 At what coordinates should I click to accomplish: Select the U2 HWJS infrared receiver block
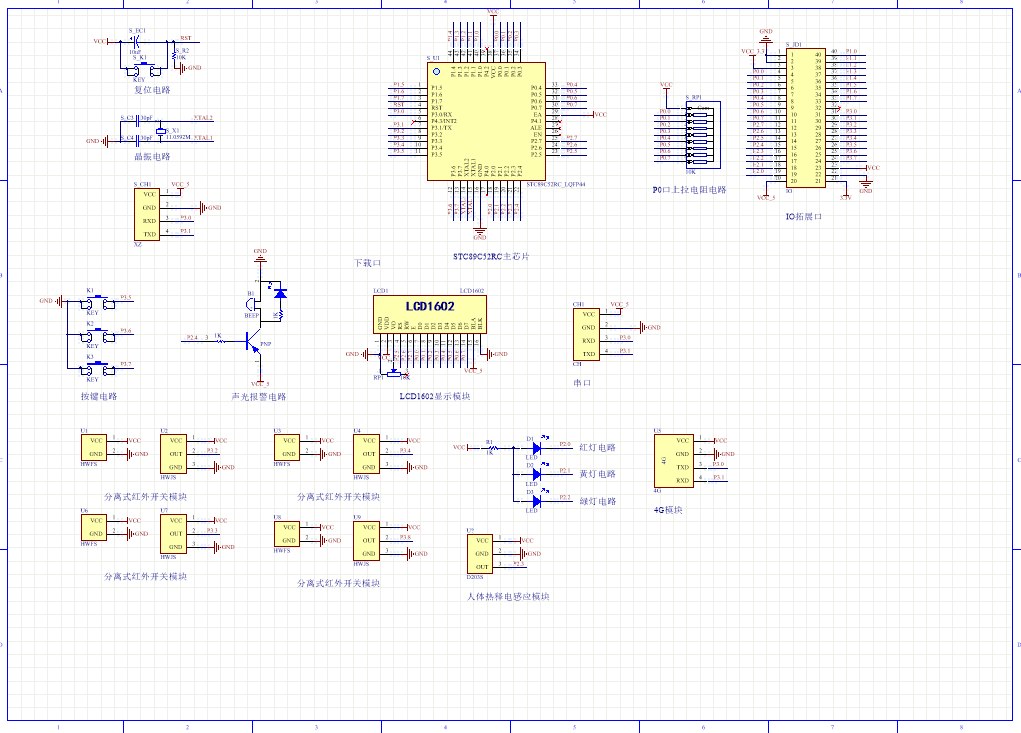[x=174, y=453]
